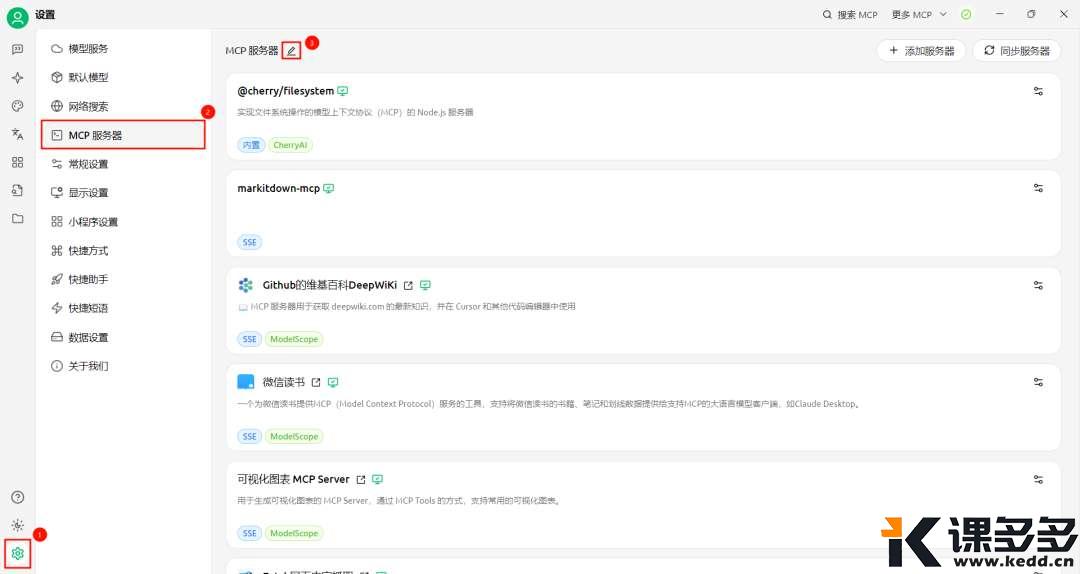Select 显示设置 in settings menu
Image resolution: width=1080 pixels, height=574 pixels.
click(123, 192)
